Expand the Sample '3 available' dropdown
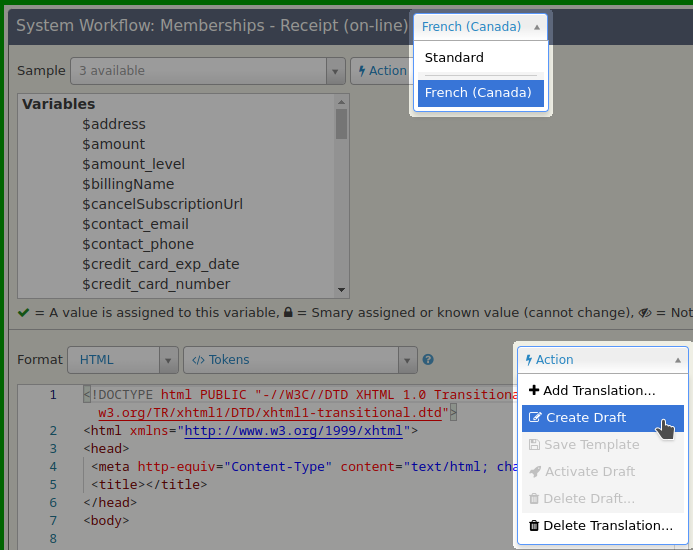 tap(207, 71)
